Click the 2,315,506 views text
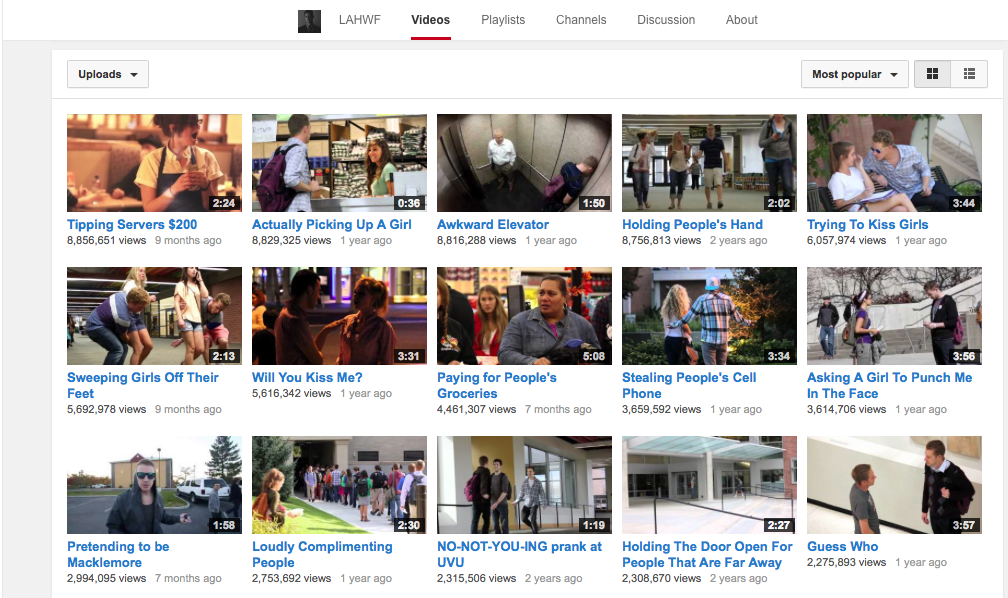The width and height of the screenshot is (1008, 598). point(477,579)
